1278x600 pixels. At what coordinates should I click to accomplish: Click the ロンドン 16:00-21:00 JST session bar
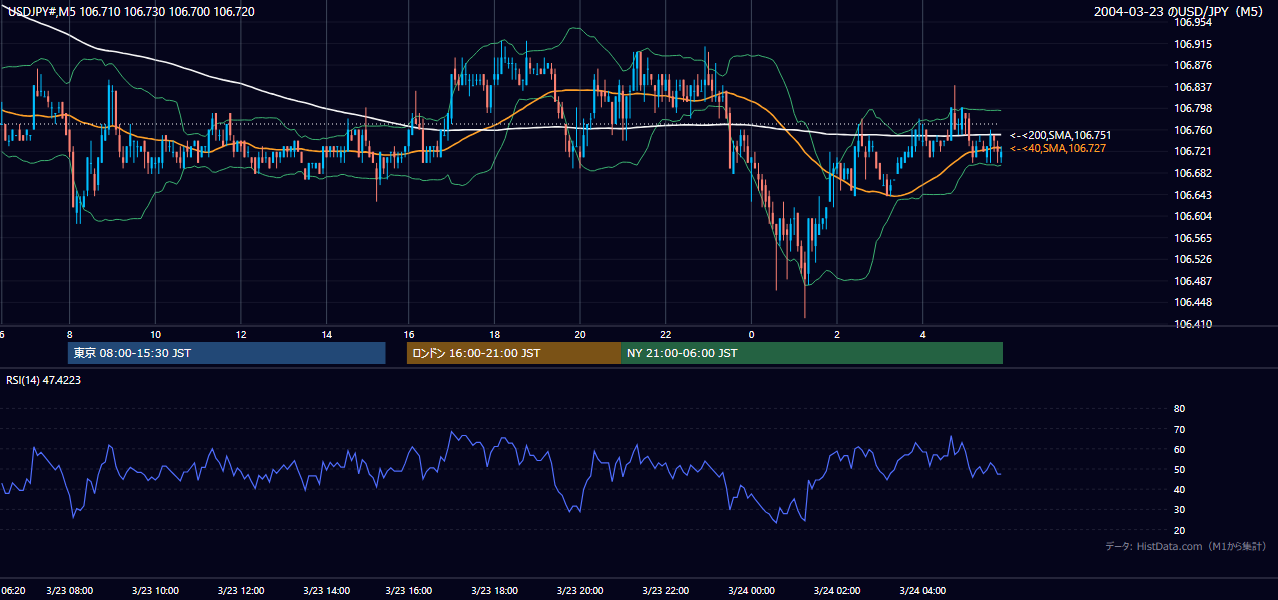[514, 353]
